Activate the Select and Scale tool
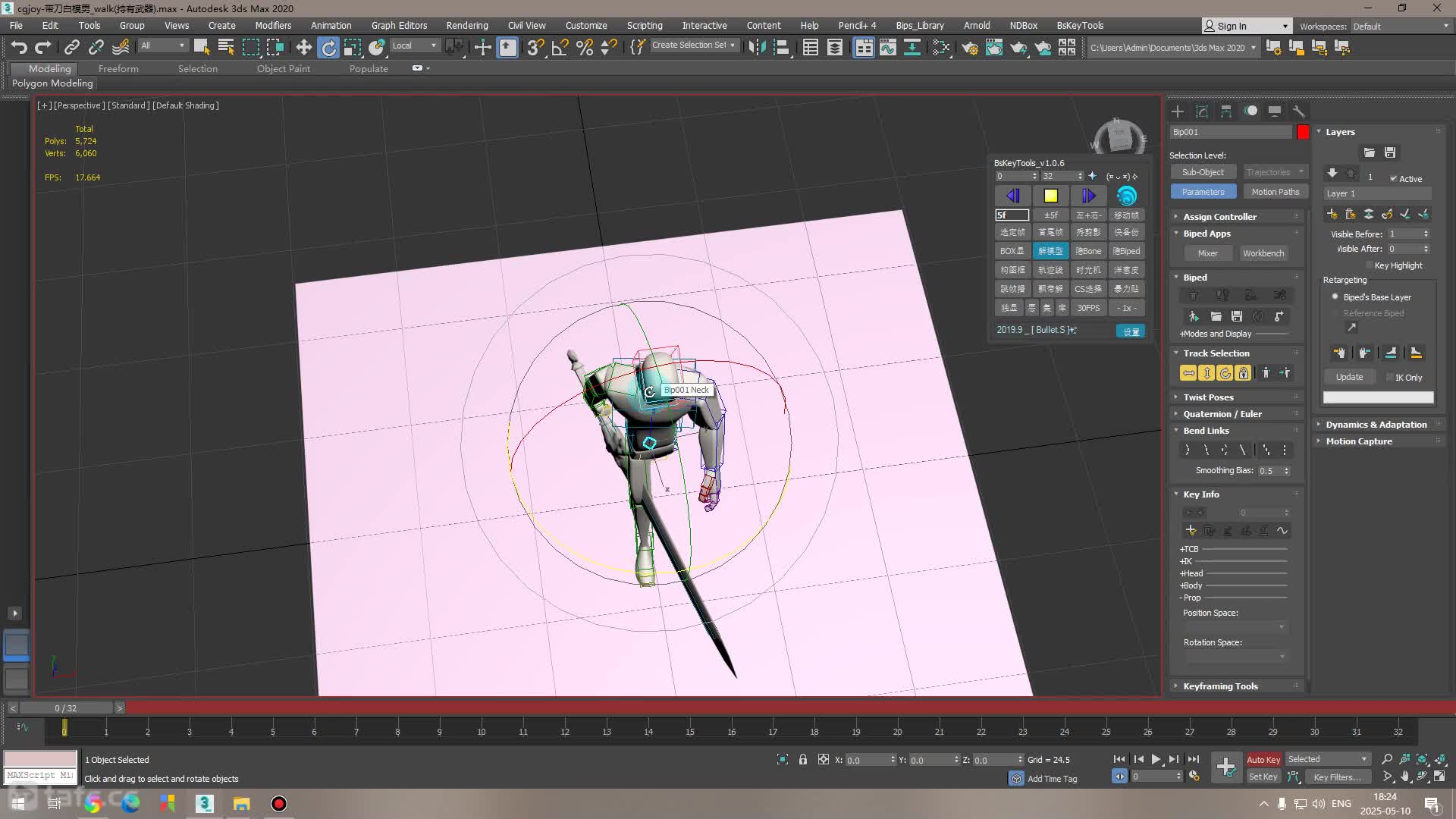Image resolution: width=1456 pixels, height=819 pixels. pyautogui.click(x=353, y=48)
